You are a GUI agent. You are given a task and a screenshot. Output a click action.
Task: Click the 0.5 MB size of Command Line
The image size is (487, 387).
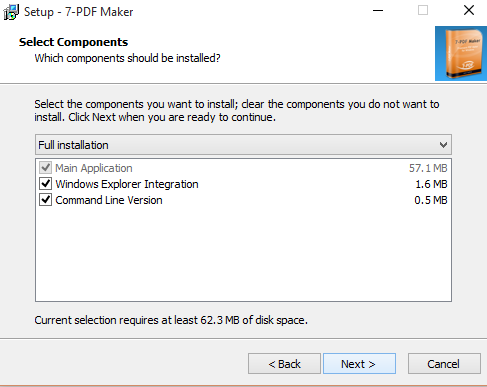tap(431, 200)
